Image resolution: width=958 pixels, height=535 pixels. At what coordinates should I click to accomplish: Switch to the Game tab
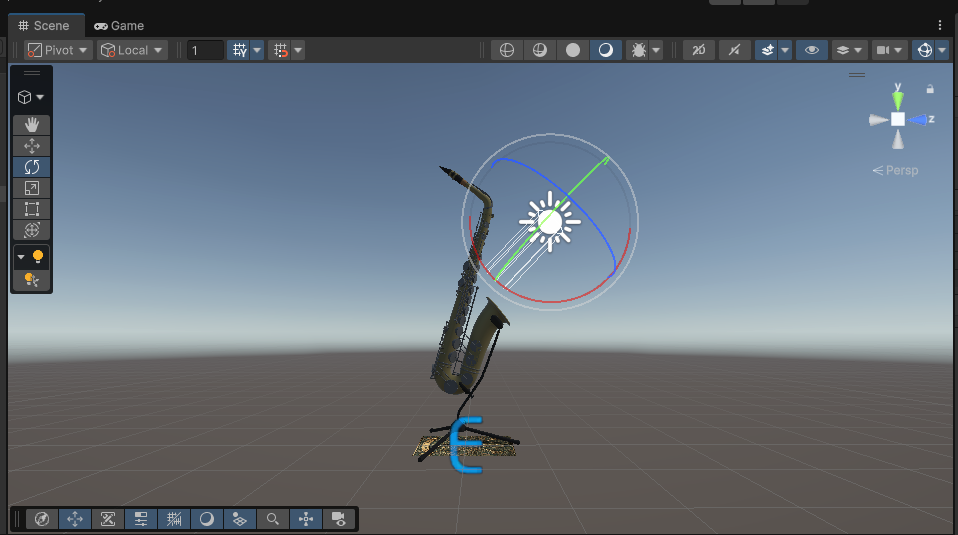[x=119, y=26]
